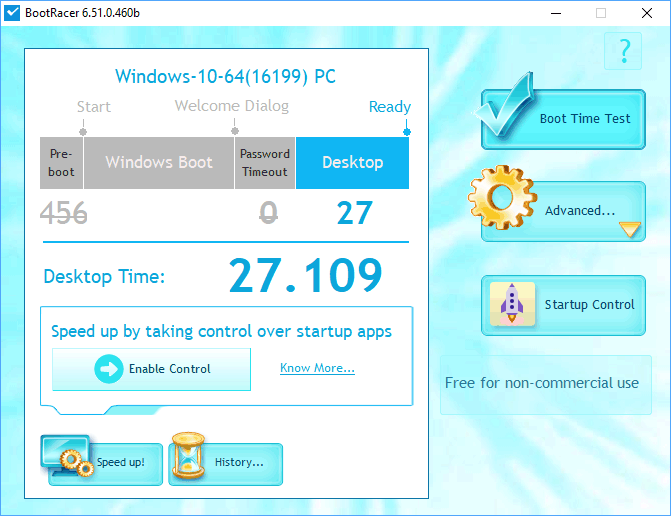Click the monitor with gears Speed up icon
The height and width of the screenshot is (516, 671).
click(67, 456)
